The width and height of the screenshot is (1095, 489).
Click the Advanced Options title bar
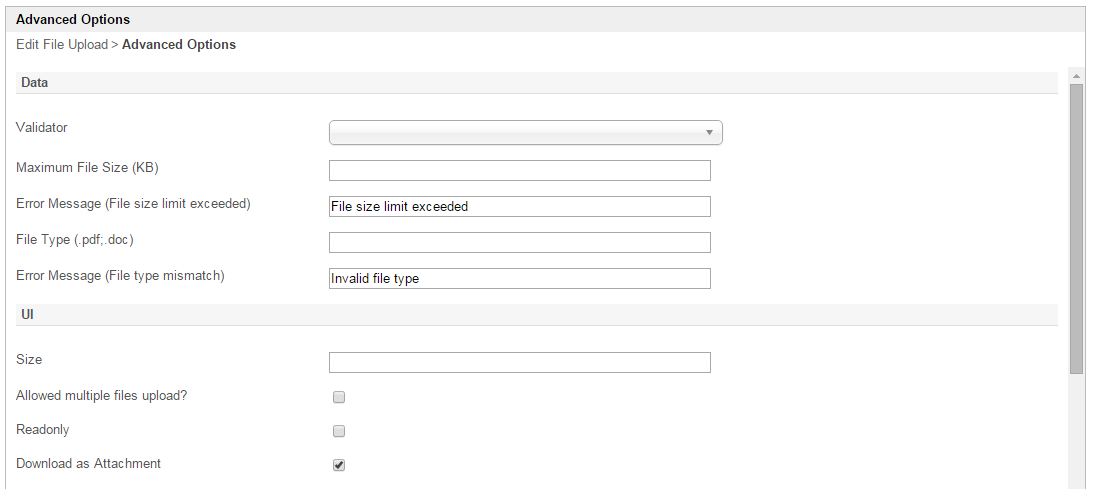click(x=73, y=19)
